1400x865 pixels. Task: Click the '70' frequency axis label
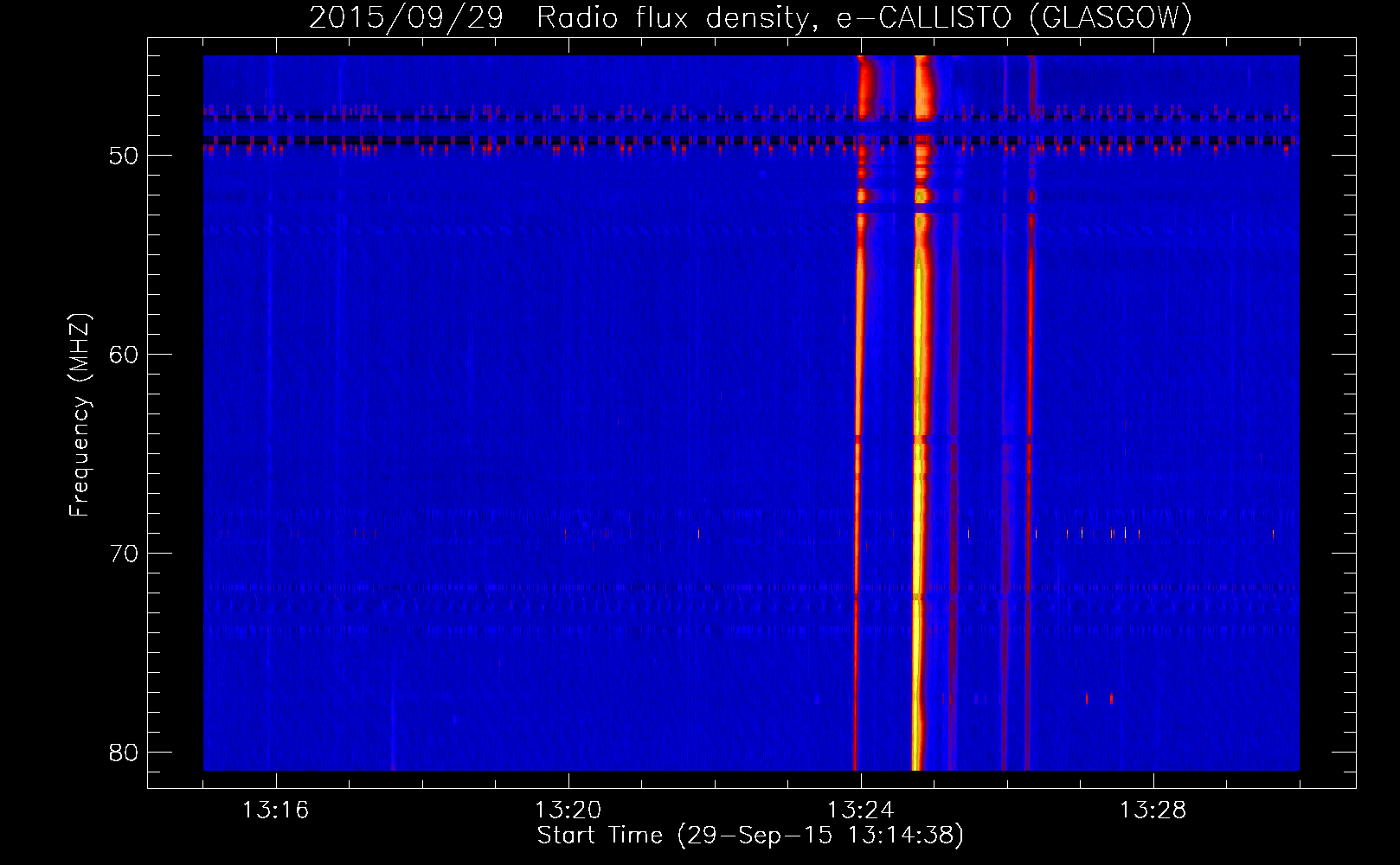click(x=125, y=554)
